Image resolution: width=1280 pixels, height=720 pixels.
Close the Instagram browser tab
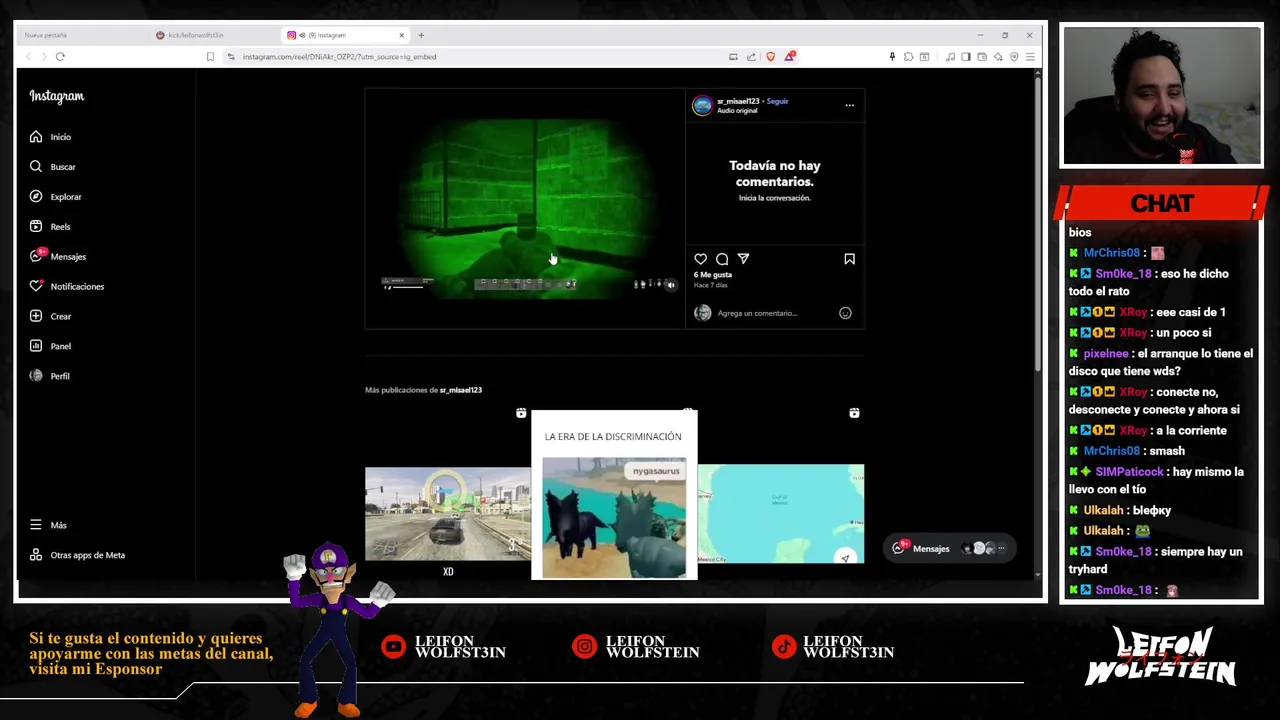tap(402, 35)
